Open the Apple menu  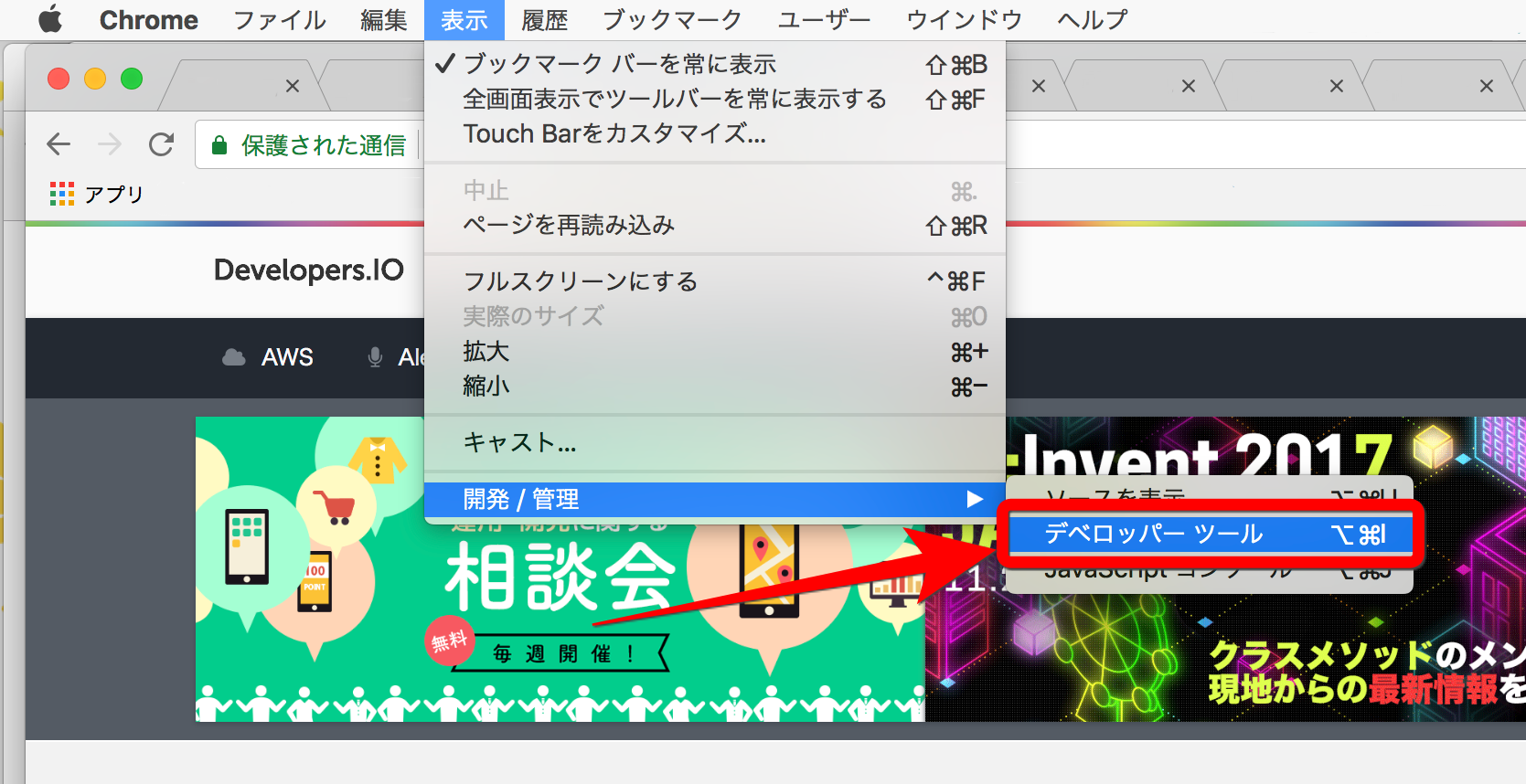50,19
